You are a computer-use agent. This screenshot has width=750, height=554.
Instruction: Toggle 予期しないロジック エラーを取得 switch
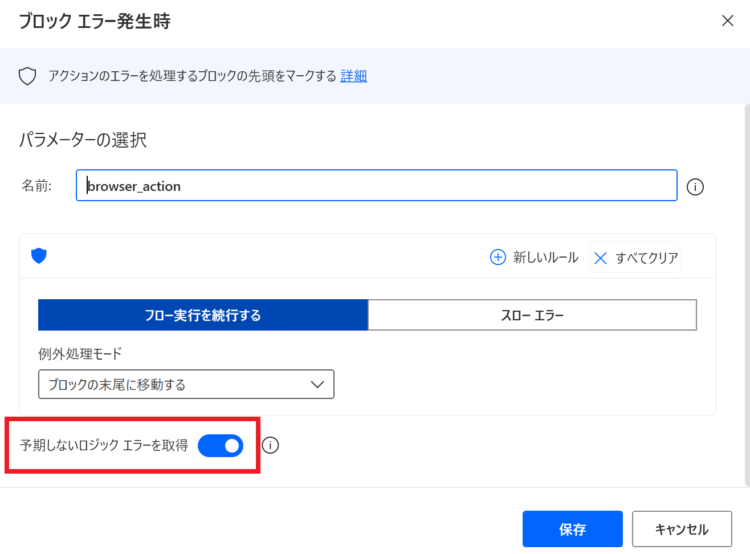click(221, 445)
